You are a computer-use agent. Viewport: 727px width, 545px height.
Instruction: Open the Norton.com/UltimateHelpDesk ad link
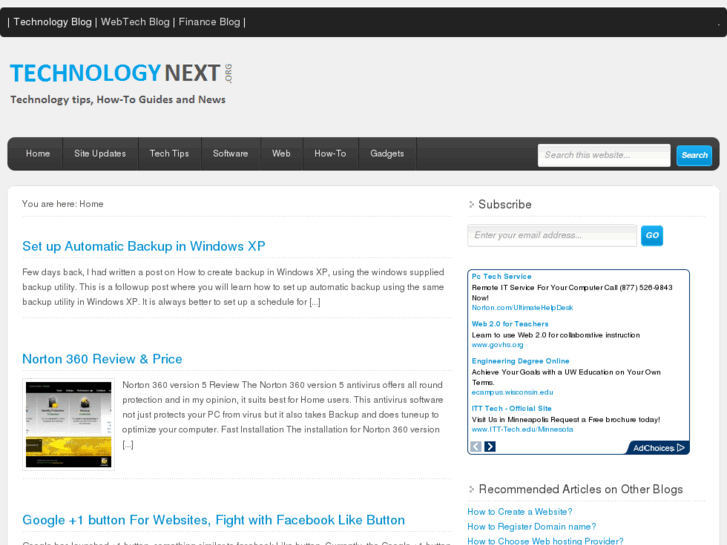tap(523, 308)
